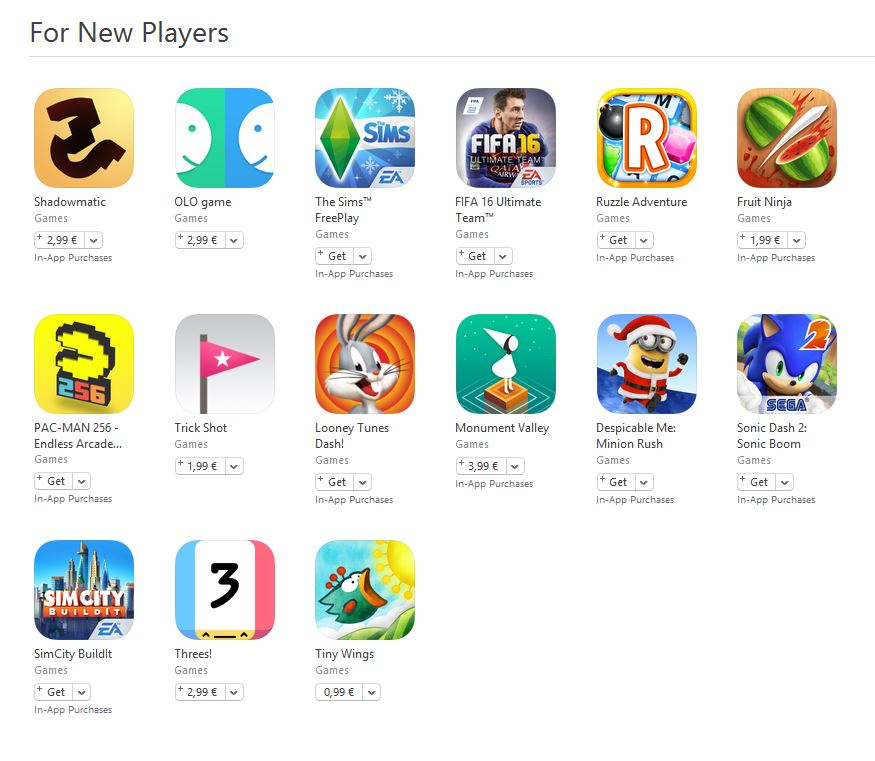The image size is (875, 761).
Task: Expand dropdown arrow next to Fruit Ninja price
Action: [797, 240]
